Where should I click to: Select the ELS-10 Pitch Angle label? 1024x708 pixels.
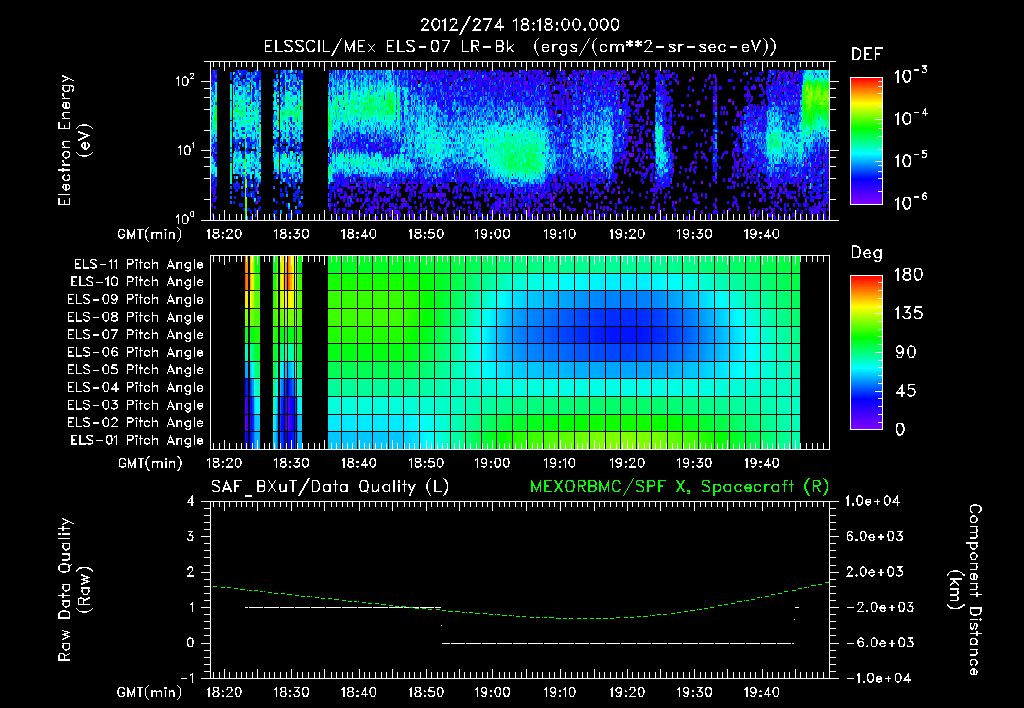137,282
